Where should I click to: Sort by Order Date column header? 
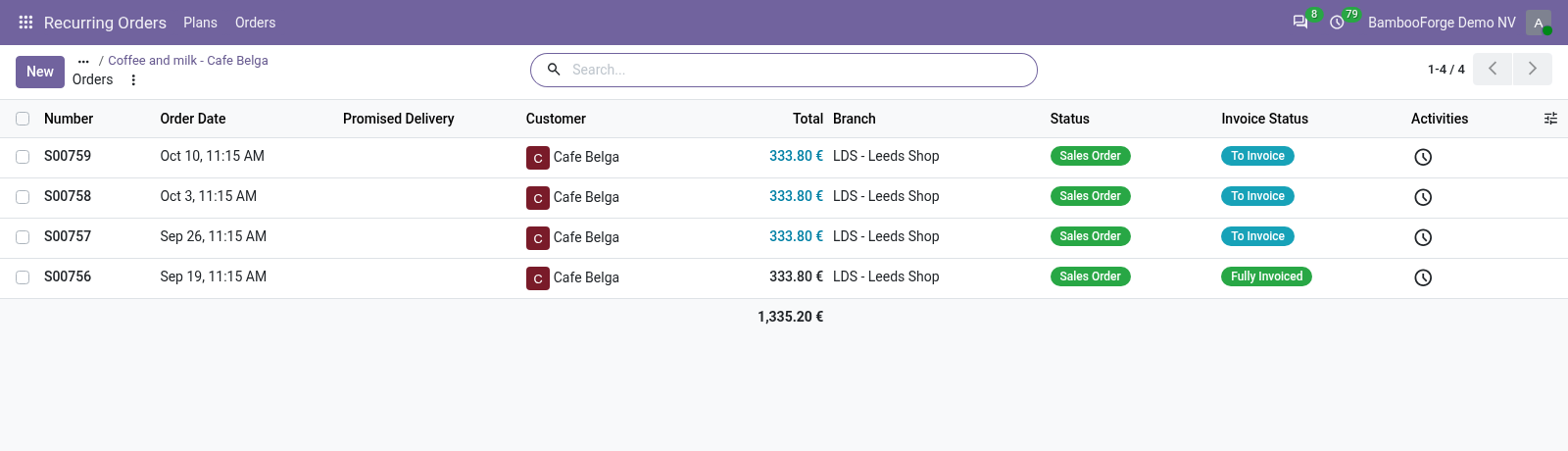click(x=193, y=119)
